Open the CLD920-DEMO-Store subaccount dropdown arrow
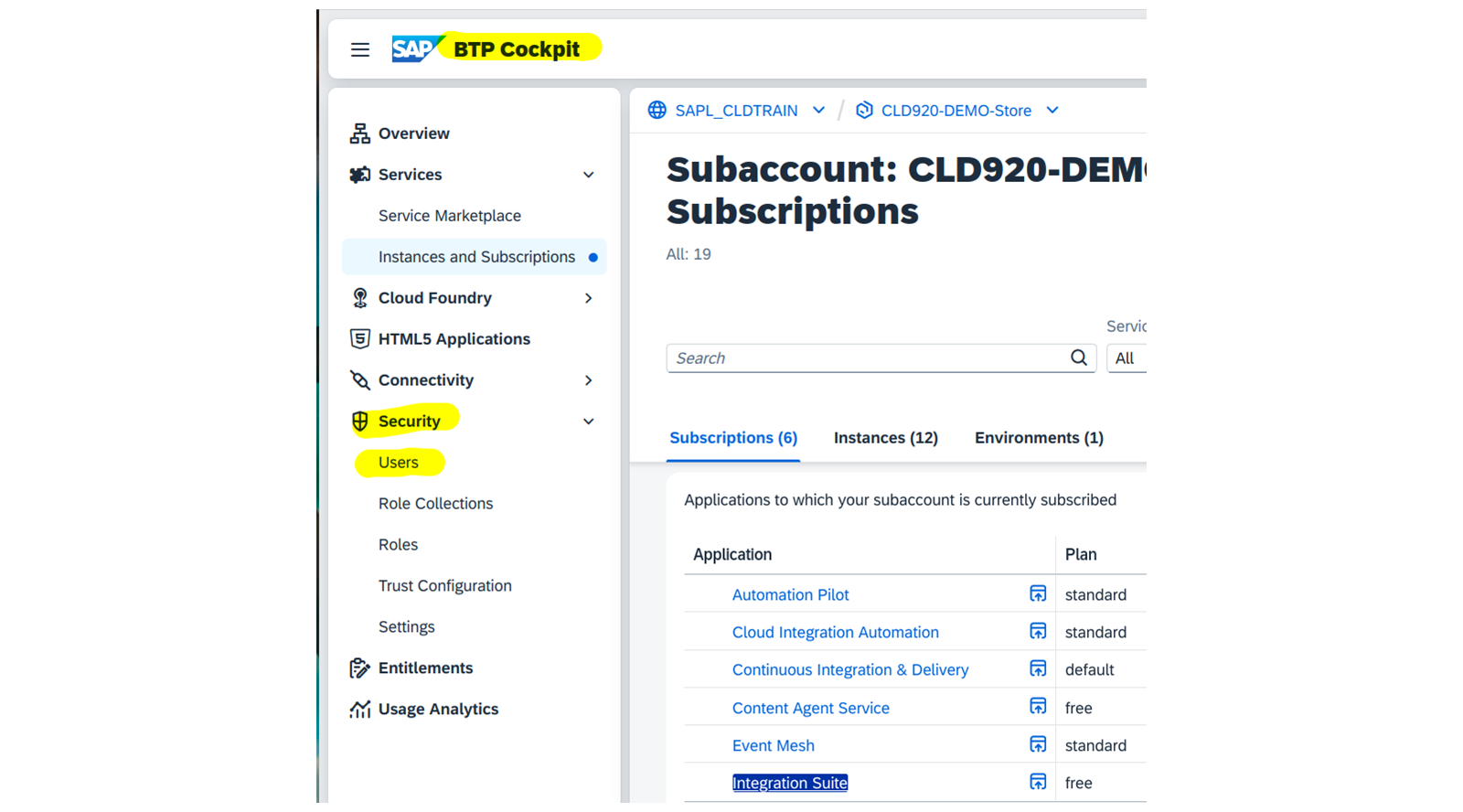Screen dimensions: 1463x812 click(x=1052, y=111)
